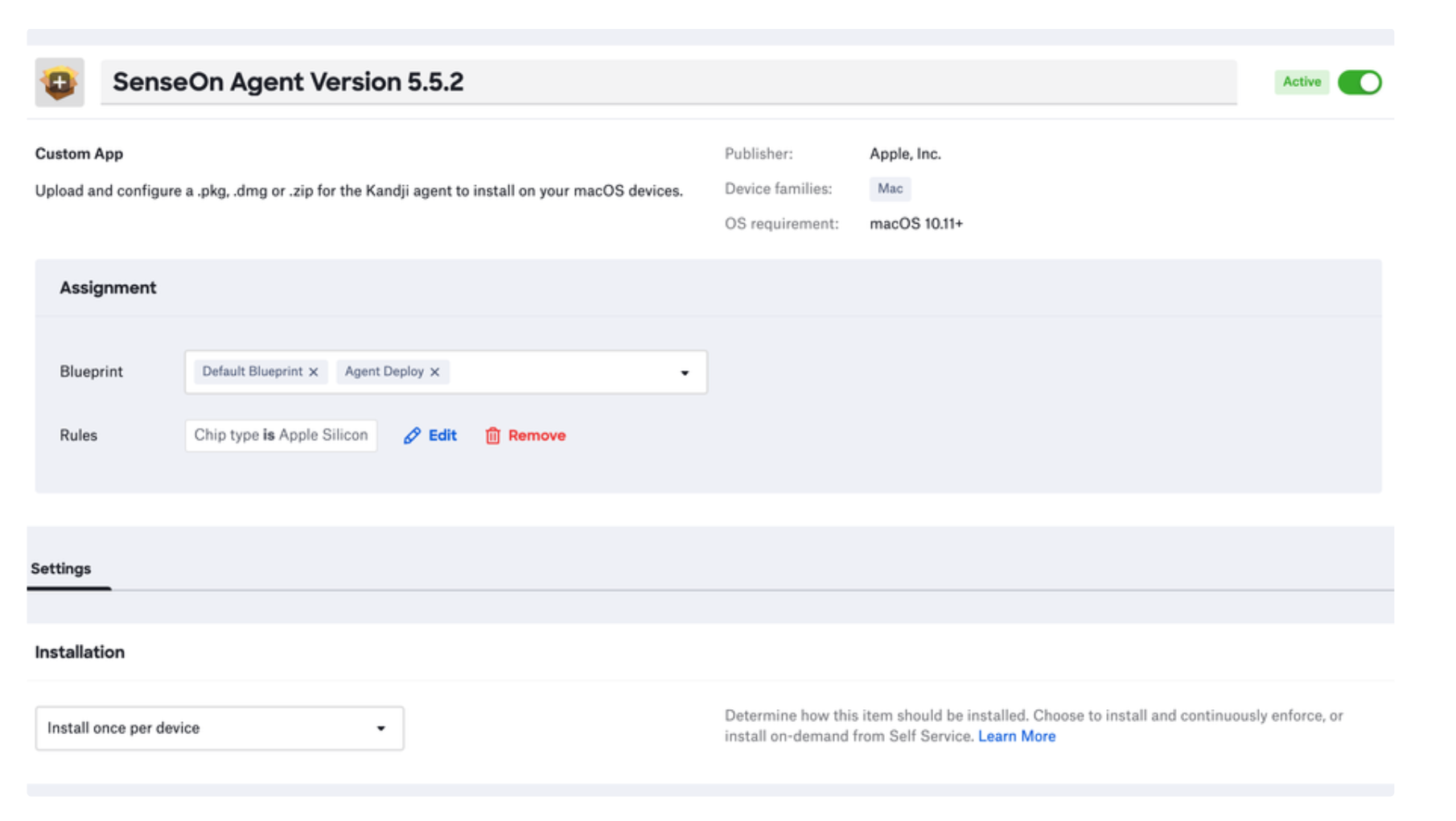Click the Assignment section heading
Viewport: 1456px width, 821px height.
click(x=108, y=288)
